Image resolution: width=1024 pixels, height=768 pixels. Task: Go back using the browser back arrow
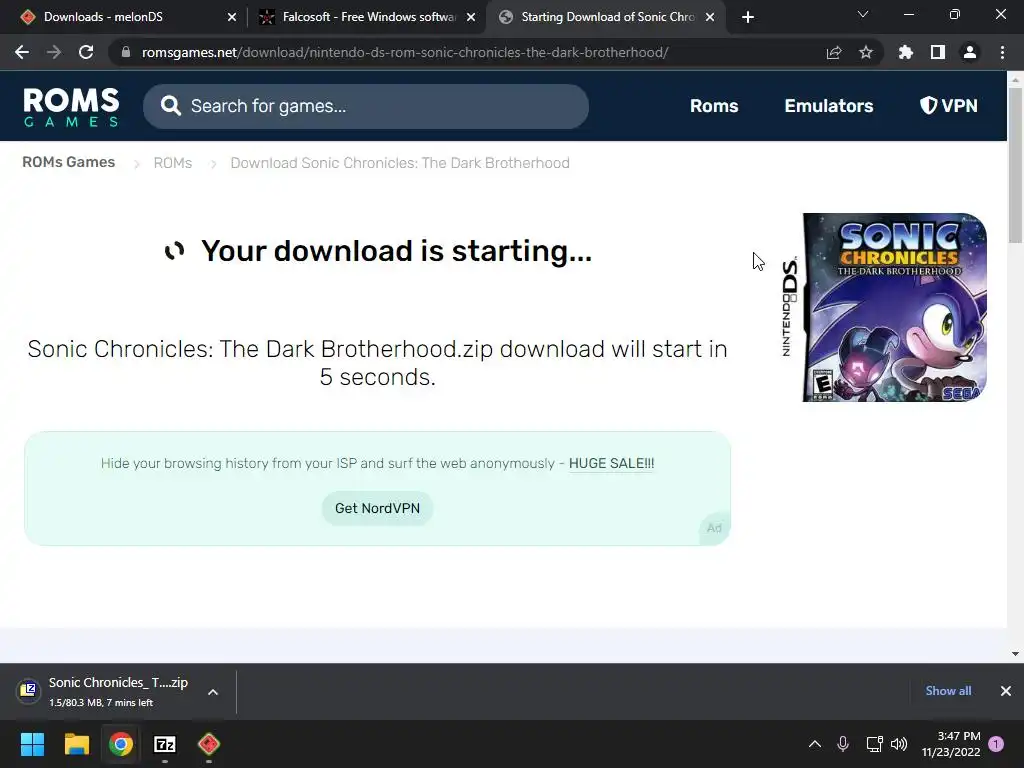22,52
